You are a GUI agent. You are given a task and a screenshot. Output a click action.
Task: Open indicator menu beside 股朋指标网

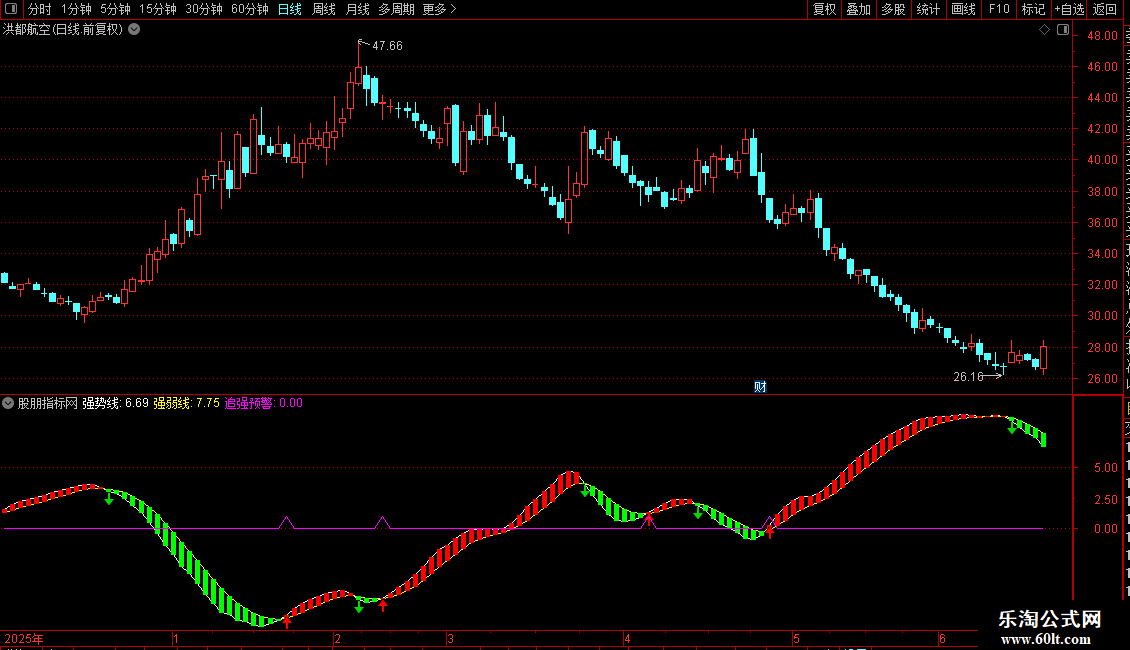[x=8, y=403]
